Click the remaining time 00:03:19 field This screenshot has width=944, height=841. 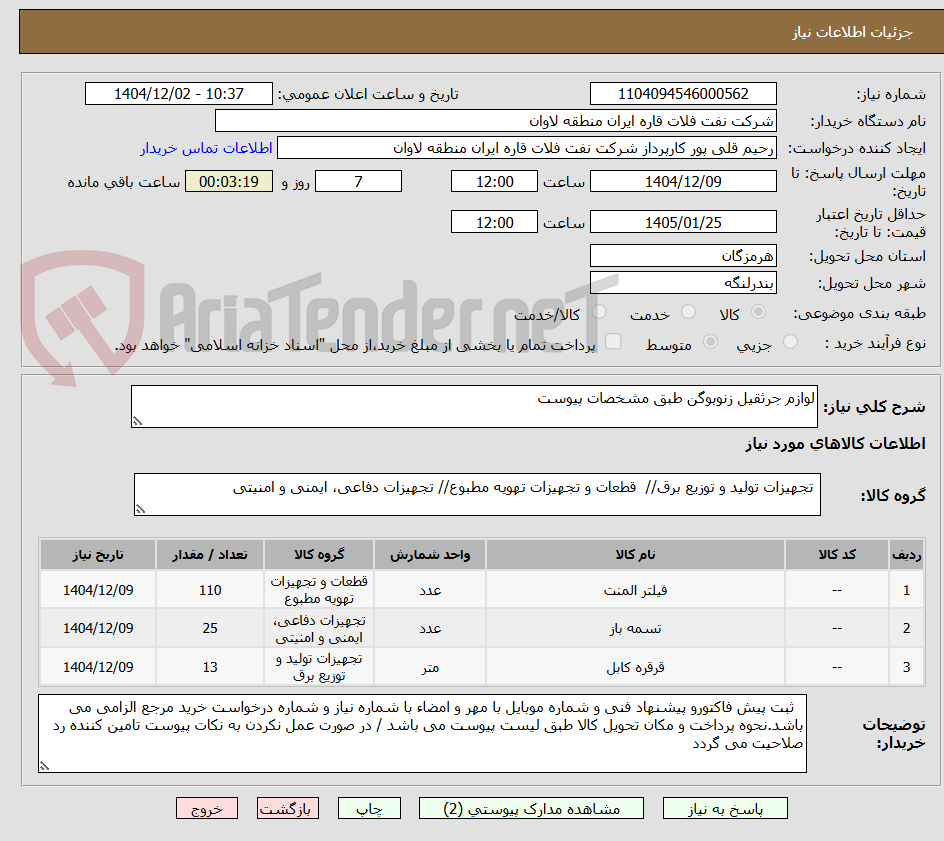[x=229, y=181]
